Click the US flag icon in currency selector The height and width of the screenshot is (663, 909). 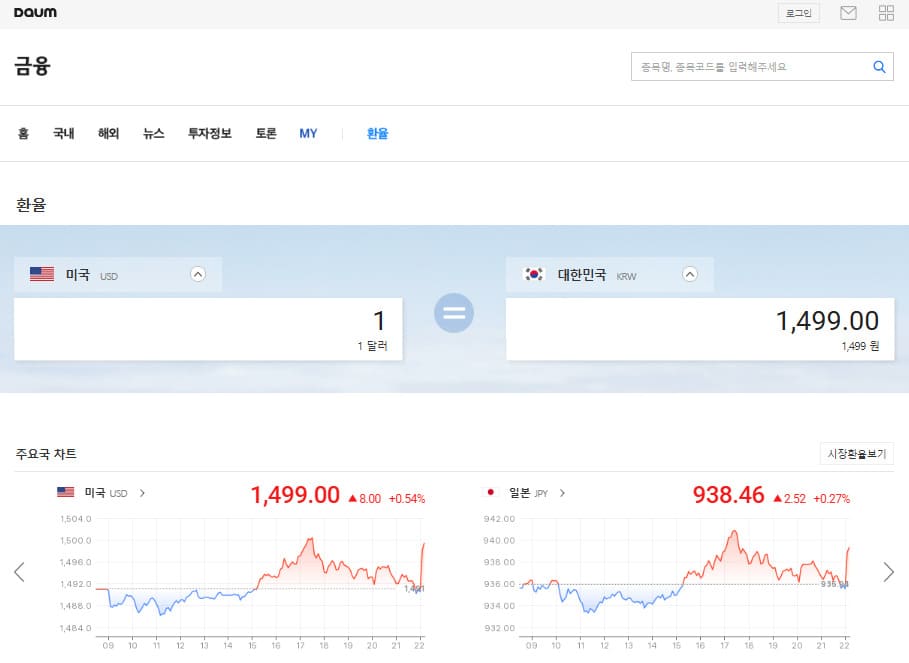coord(40,274)
